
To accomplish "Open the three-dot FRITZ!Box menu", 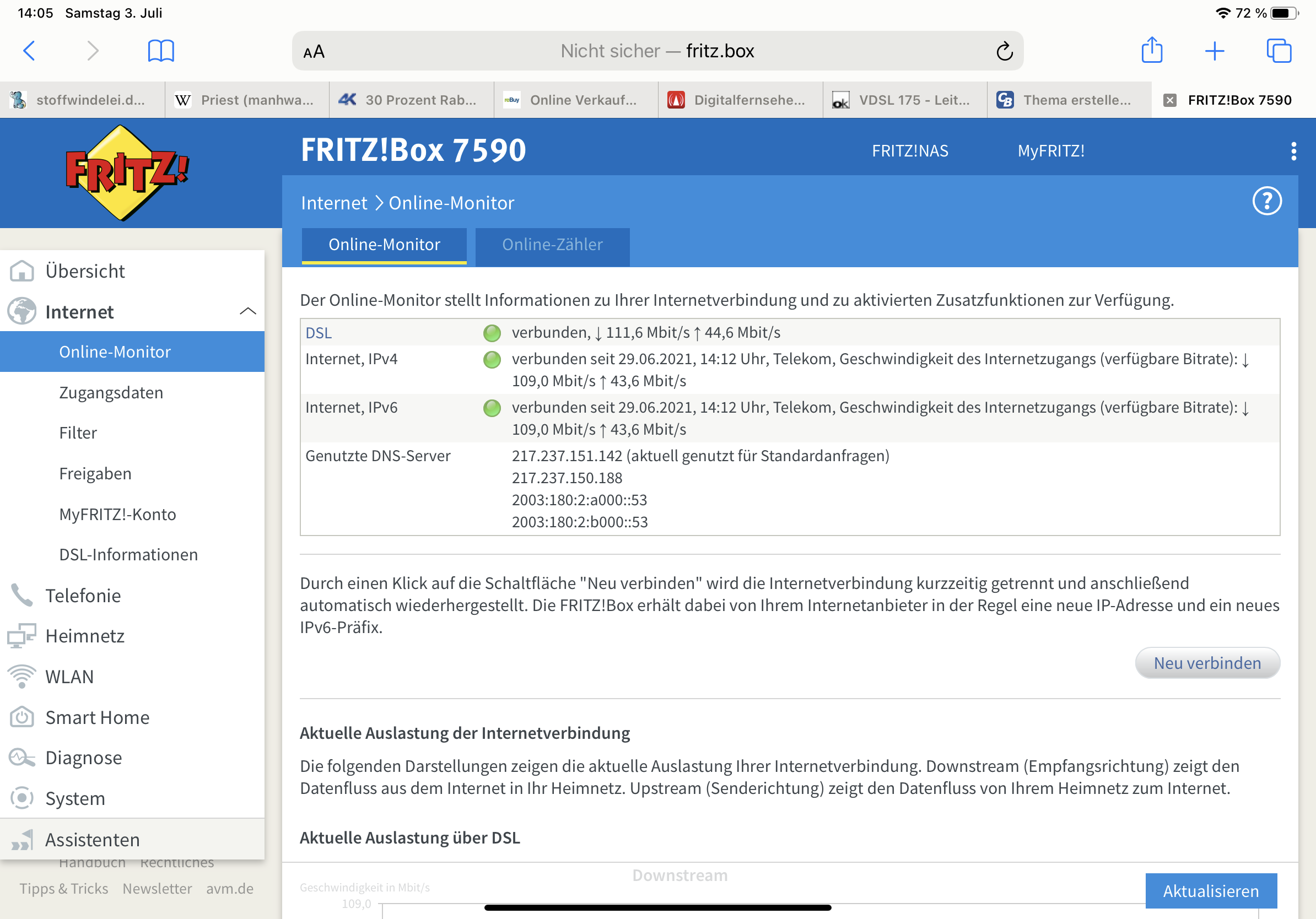I will click(x=1293, y=150).
